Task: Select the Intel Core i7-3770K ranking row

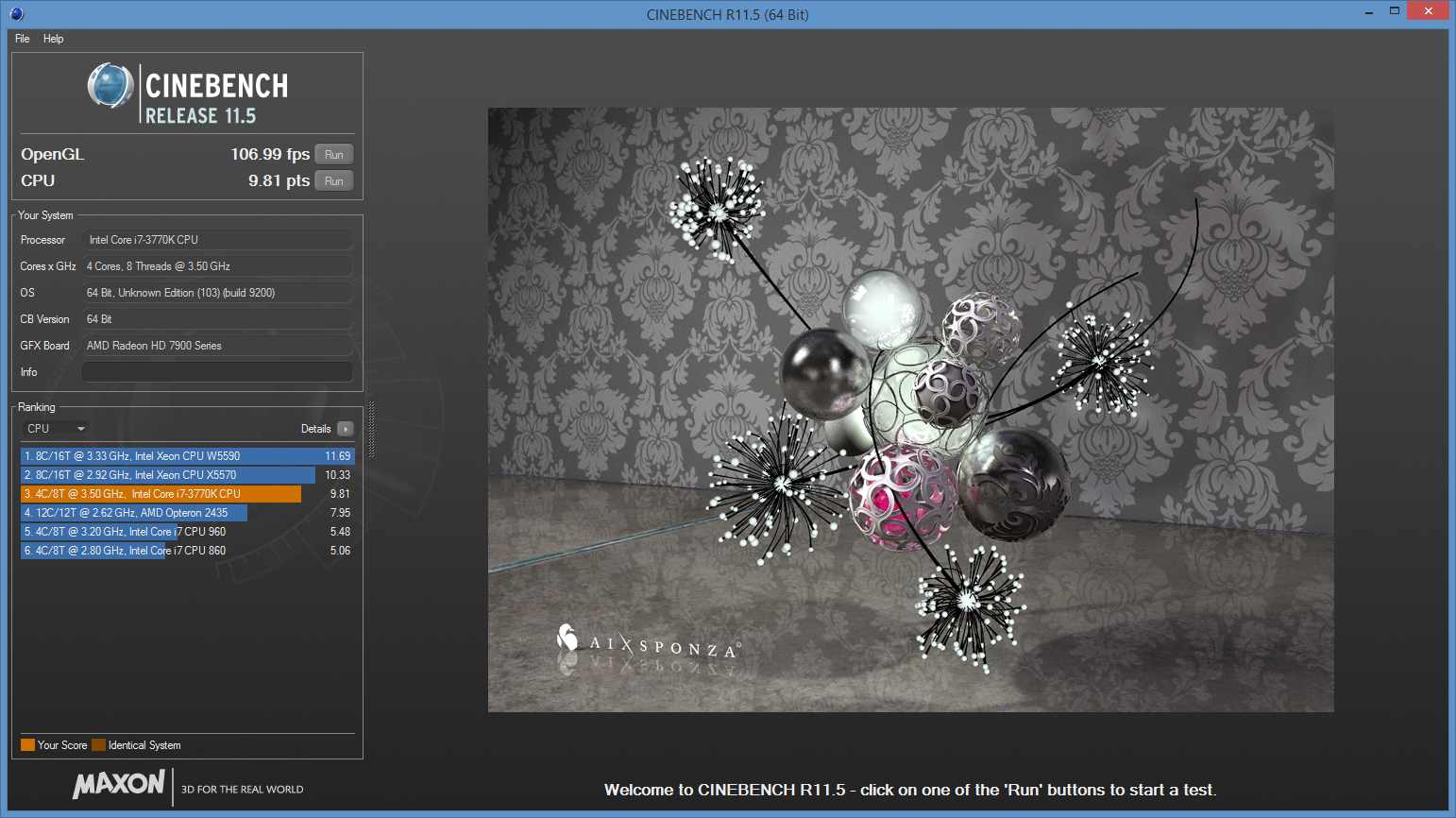Action: 187,494
